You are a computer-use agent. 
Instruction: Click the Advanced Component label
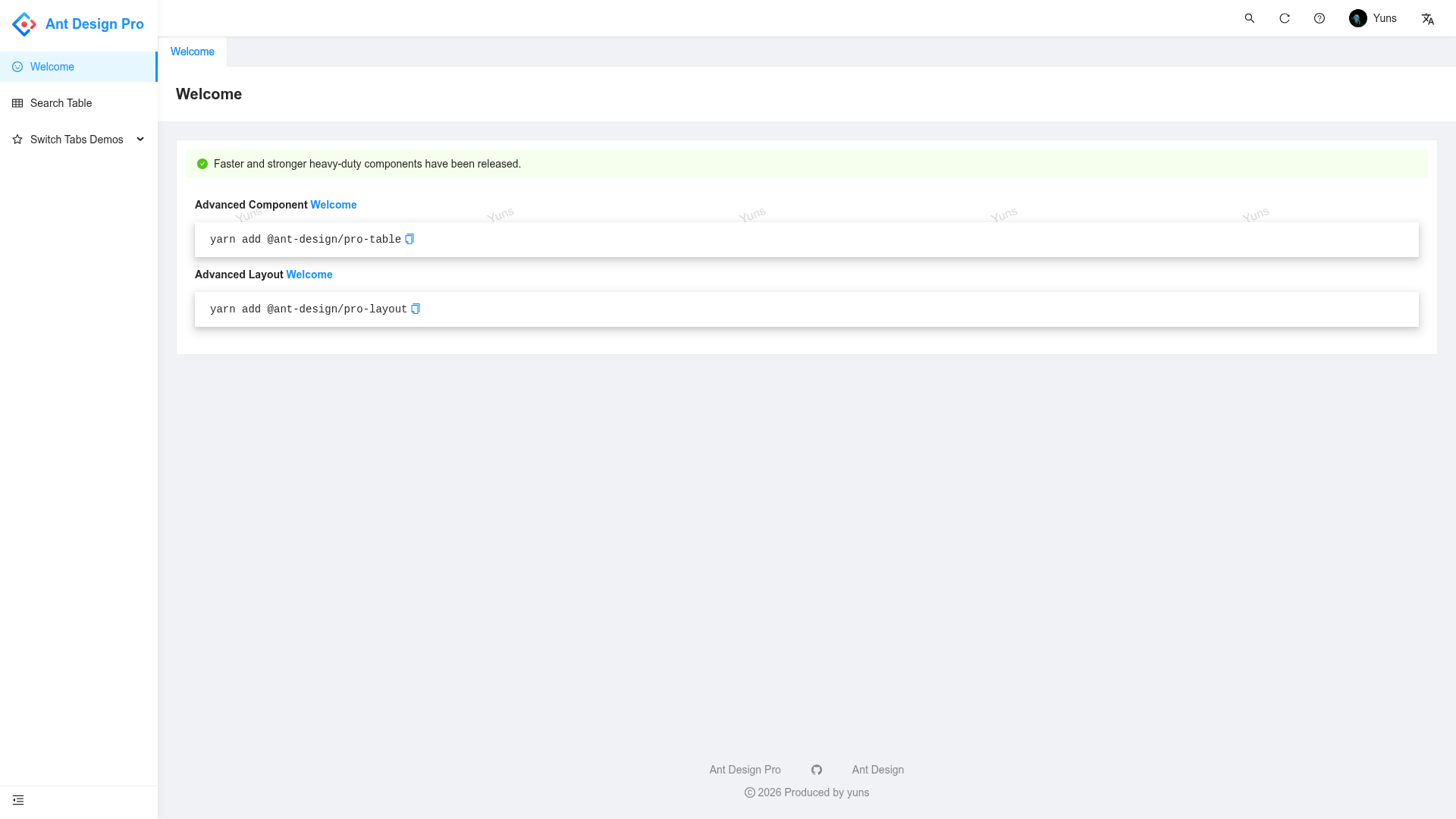point(251,205)
